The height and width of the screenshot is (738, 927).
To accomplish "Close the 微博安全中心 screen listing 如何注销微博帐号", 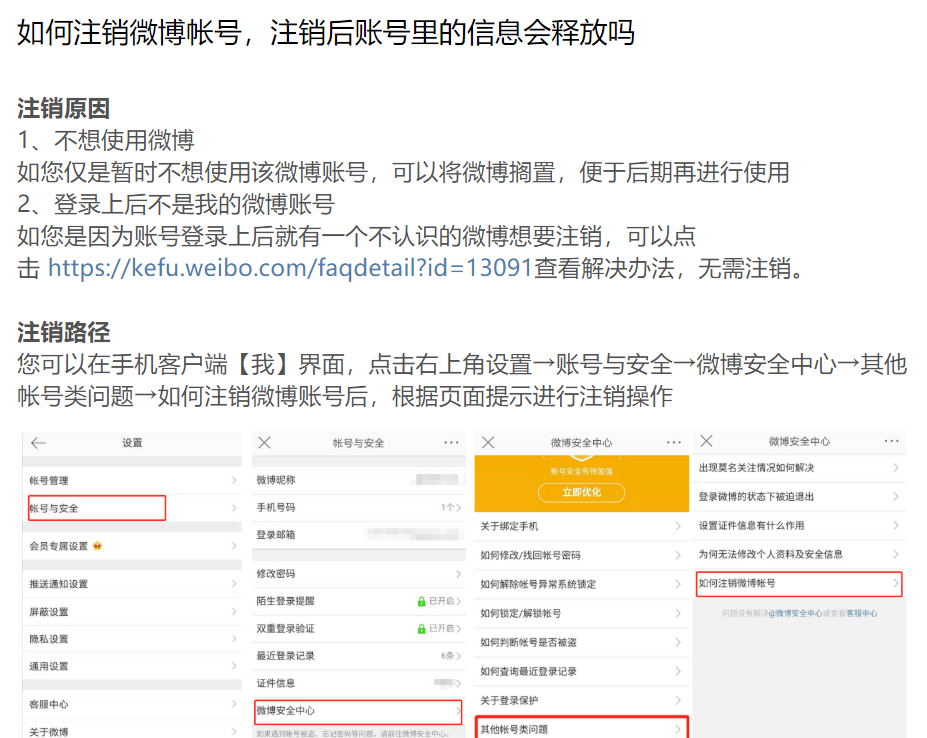I will click(x=706, y=441).
